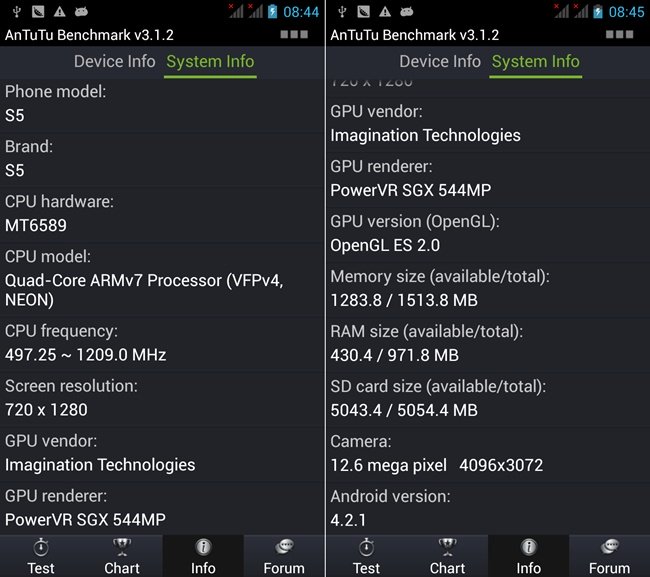Tap warning triangle in right status bar
Image resolution: width=650 pixels, height=577 pixels.
385,12
